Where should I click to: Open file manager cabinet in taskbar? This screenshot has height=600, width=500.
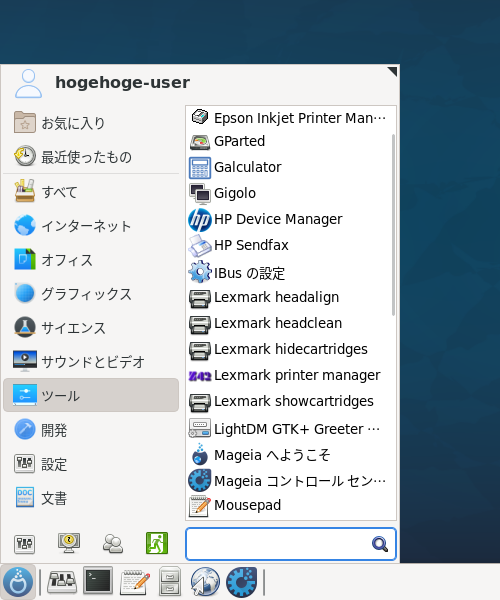170,581
